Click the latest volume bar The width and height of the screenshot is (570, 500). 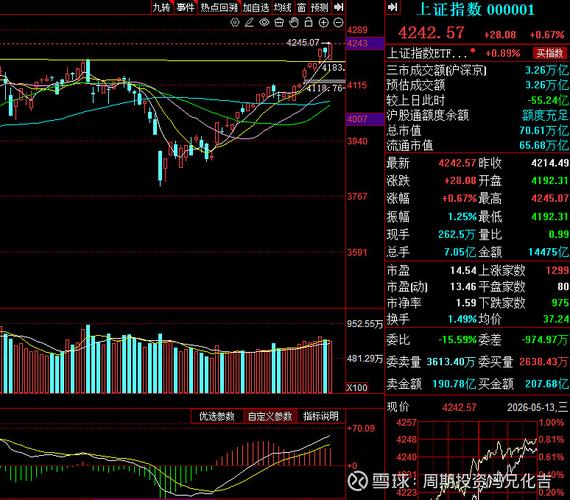330,367
